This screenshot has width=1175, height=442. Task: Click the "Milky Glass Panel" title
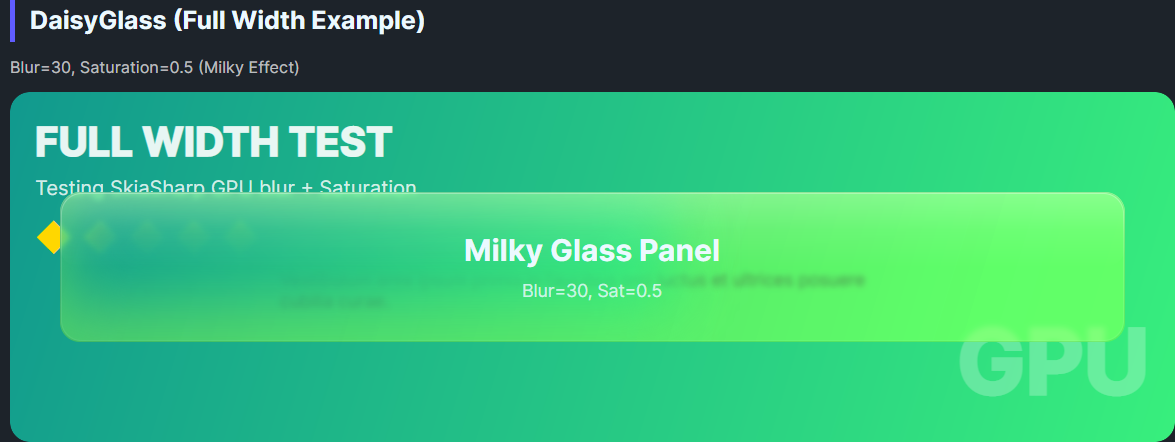592,251
